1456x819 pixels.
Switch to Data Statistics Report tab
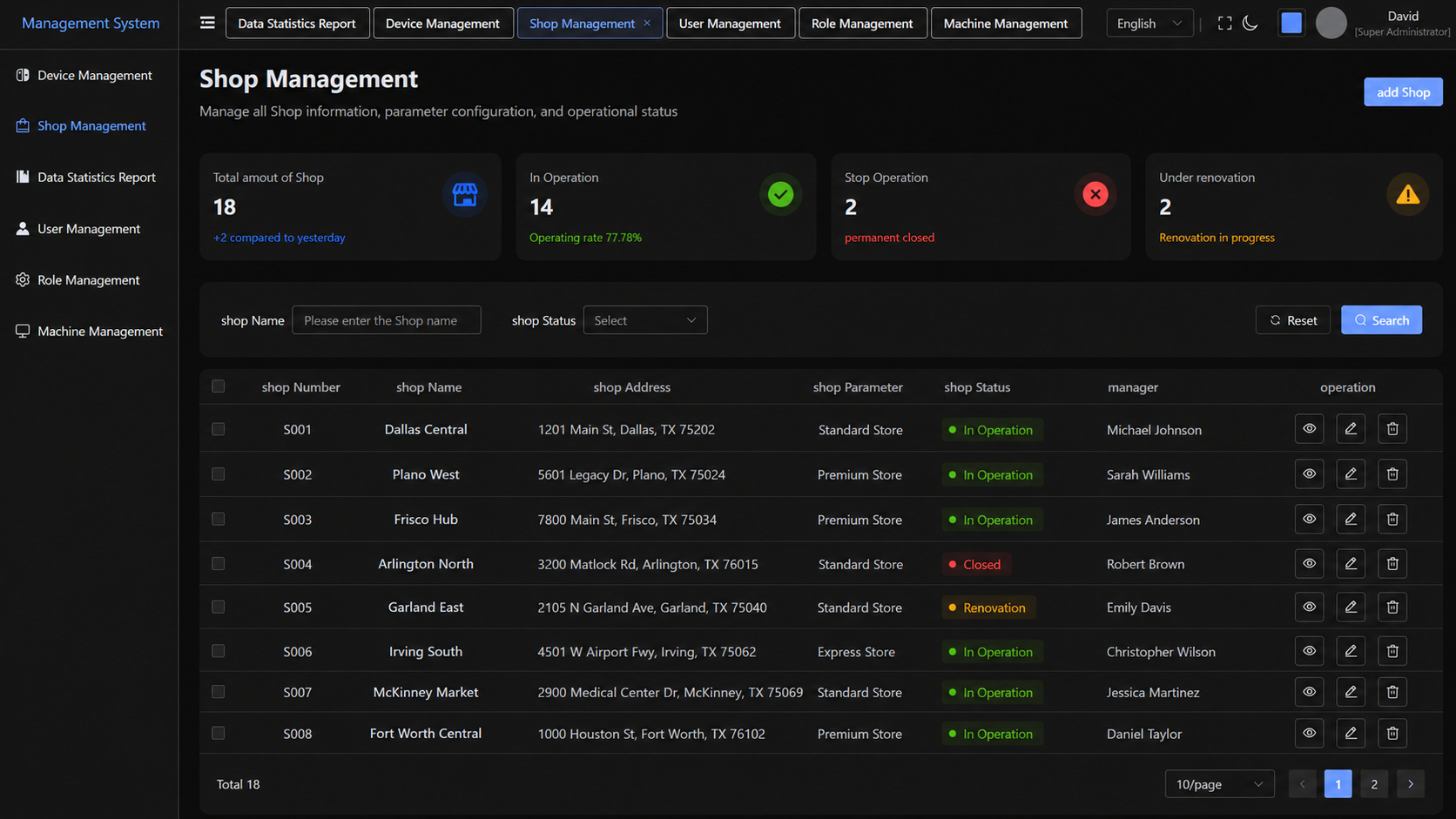click(297, 23)
